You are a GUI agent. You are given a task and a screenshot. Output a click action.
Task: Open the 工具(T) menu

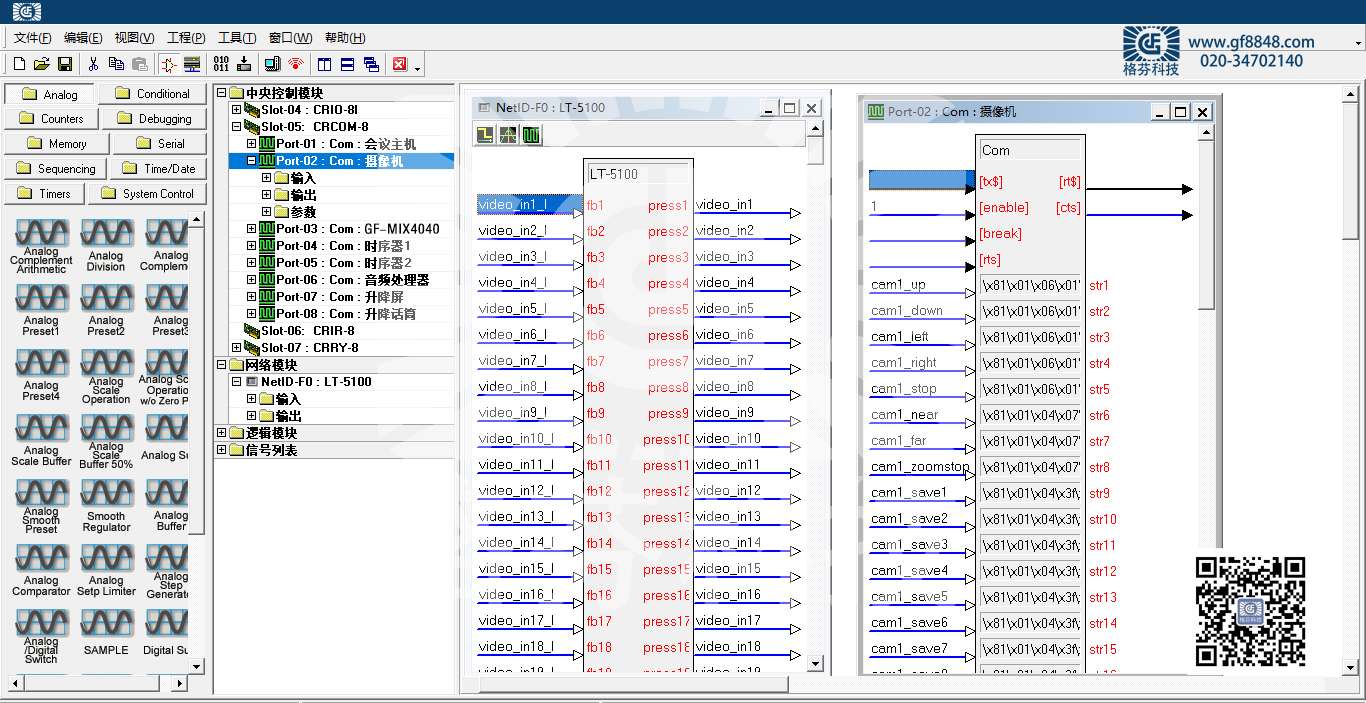(x=237, y=38)
